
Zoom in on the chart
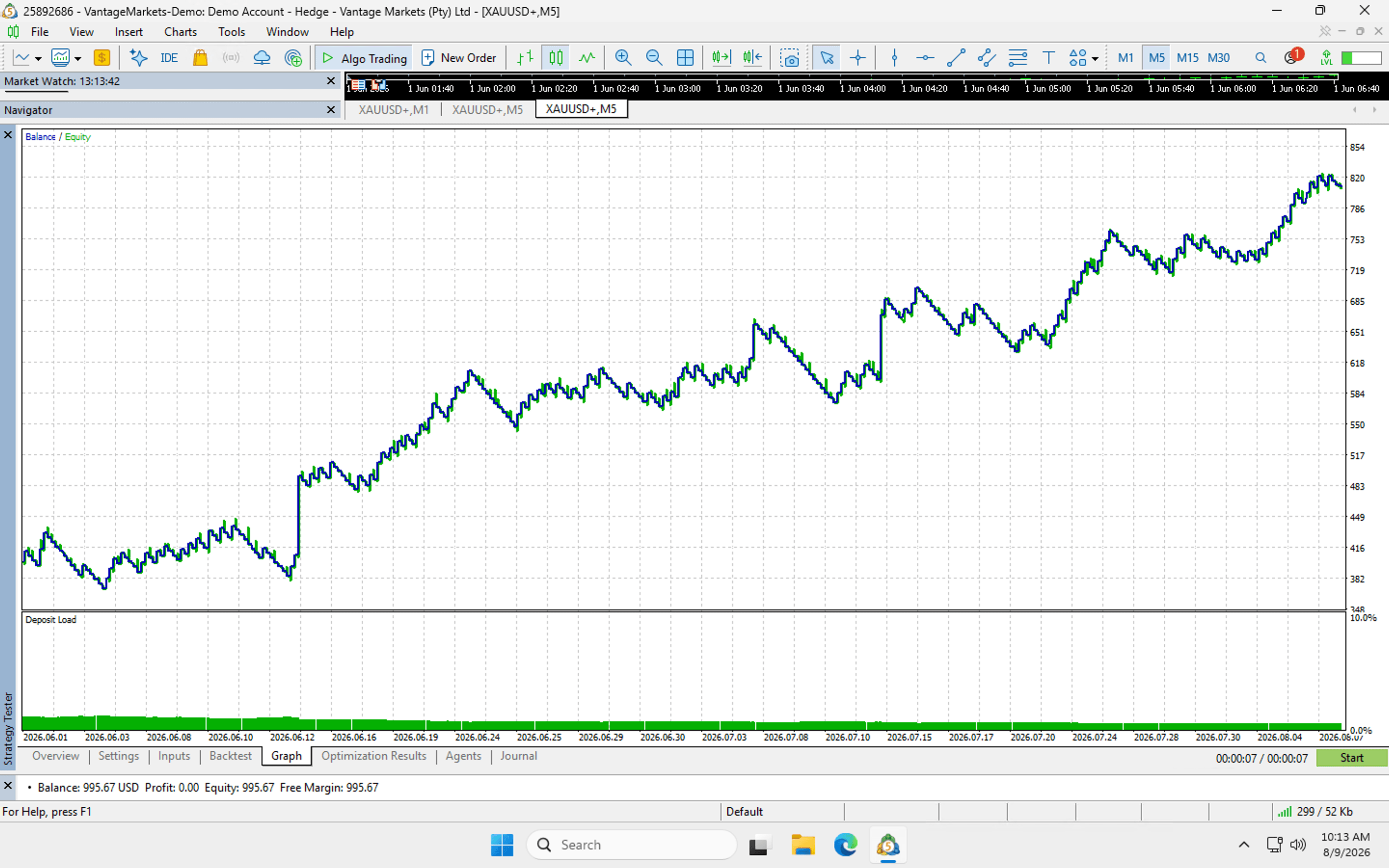click(x=623, y=58)
